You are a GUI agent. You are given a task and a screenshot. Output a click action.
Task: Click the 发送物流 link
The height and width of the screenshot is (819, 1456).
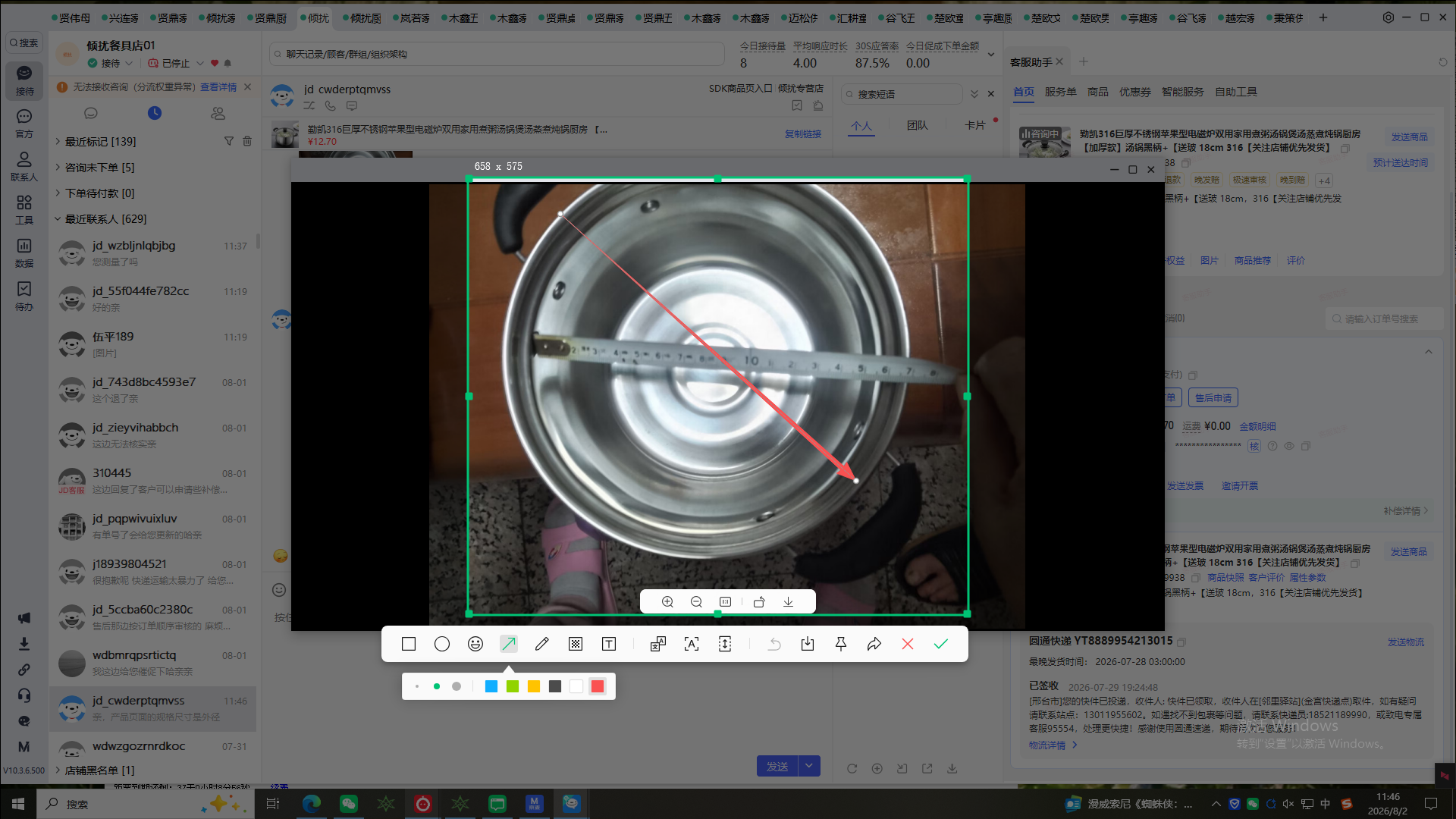pyautogui.click(x=1405, y=642)
